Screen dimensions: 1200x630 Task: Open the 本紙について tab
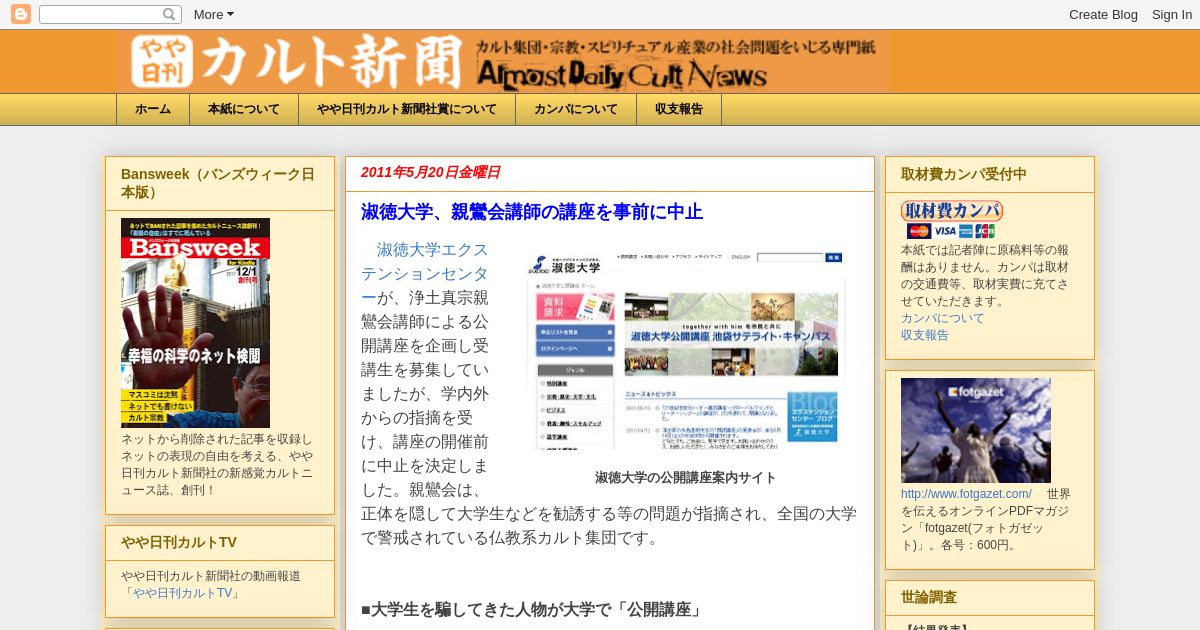(244, 109)
